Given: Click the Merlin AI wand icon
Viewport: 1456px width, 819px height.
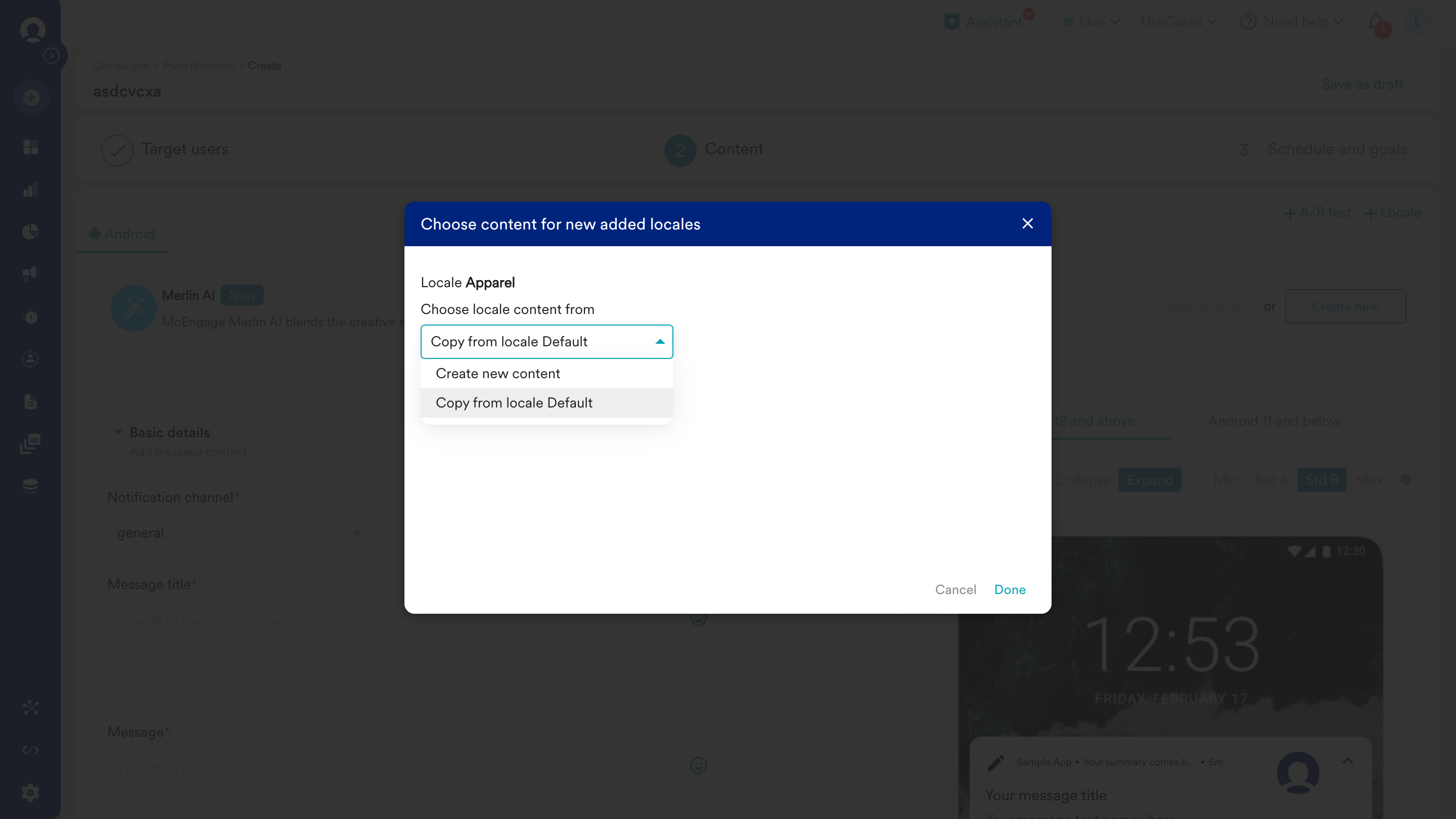Looking at the screenshot, I should point(133,308).
